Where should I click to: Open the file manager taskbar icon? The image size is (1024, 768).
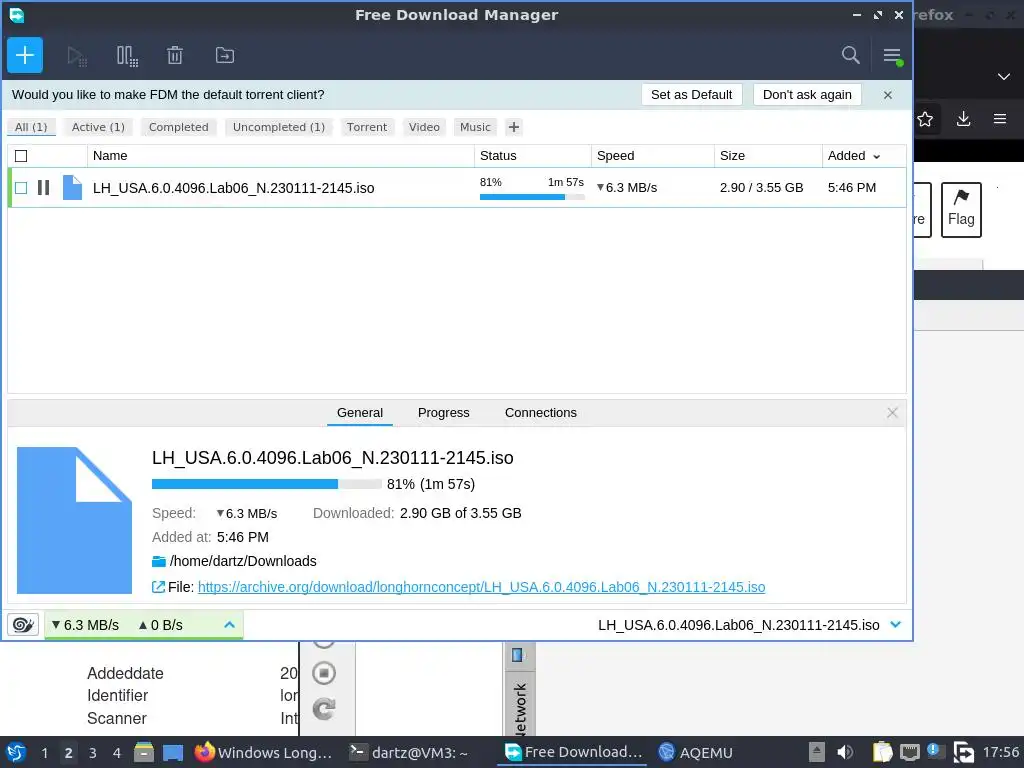coord(144,752)
